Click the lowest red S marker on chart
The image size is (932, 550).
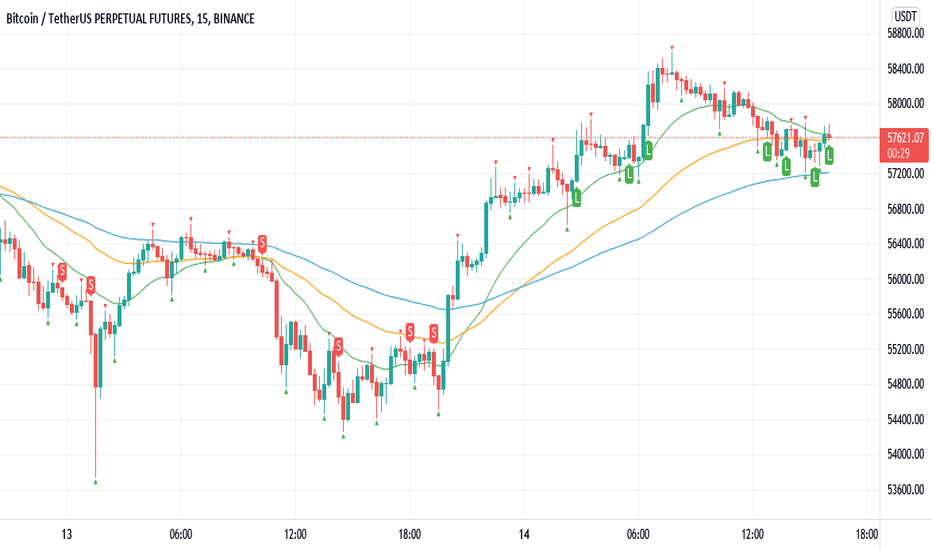click(x=338, y=345)
